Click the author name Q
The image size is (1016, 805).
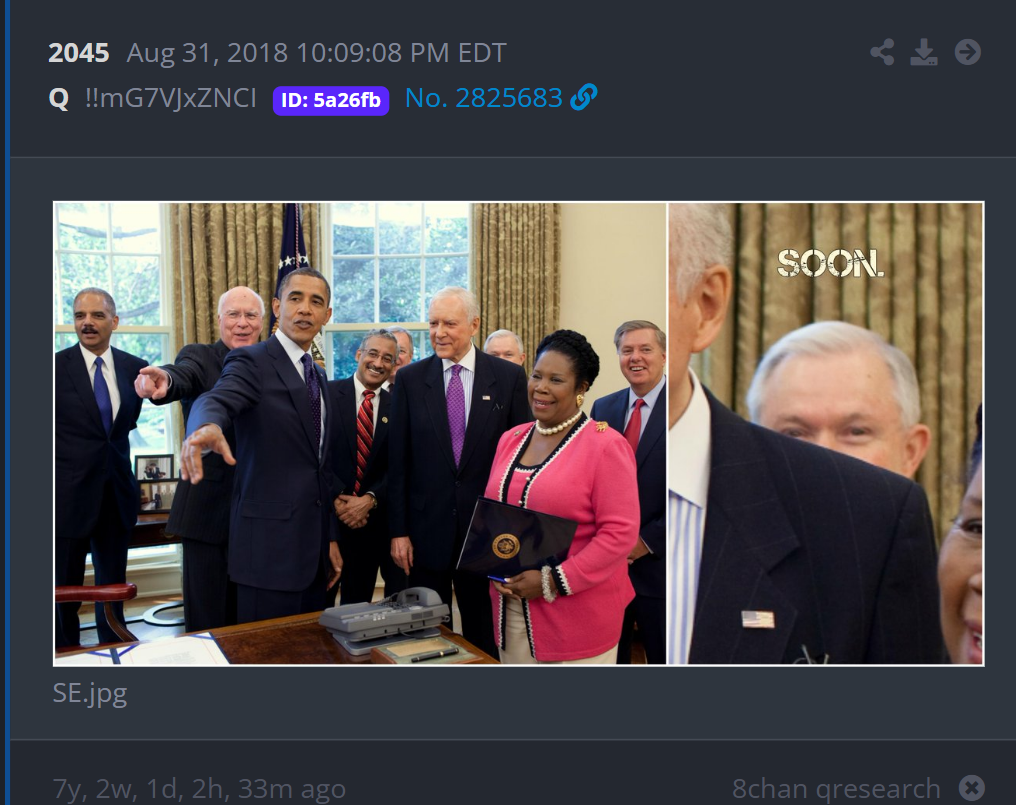click(x=58, y=99)
